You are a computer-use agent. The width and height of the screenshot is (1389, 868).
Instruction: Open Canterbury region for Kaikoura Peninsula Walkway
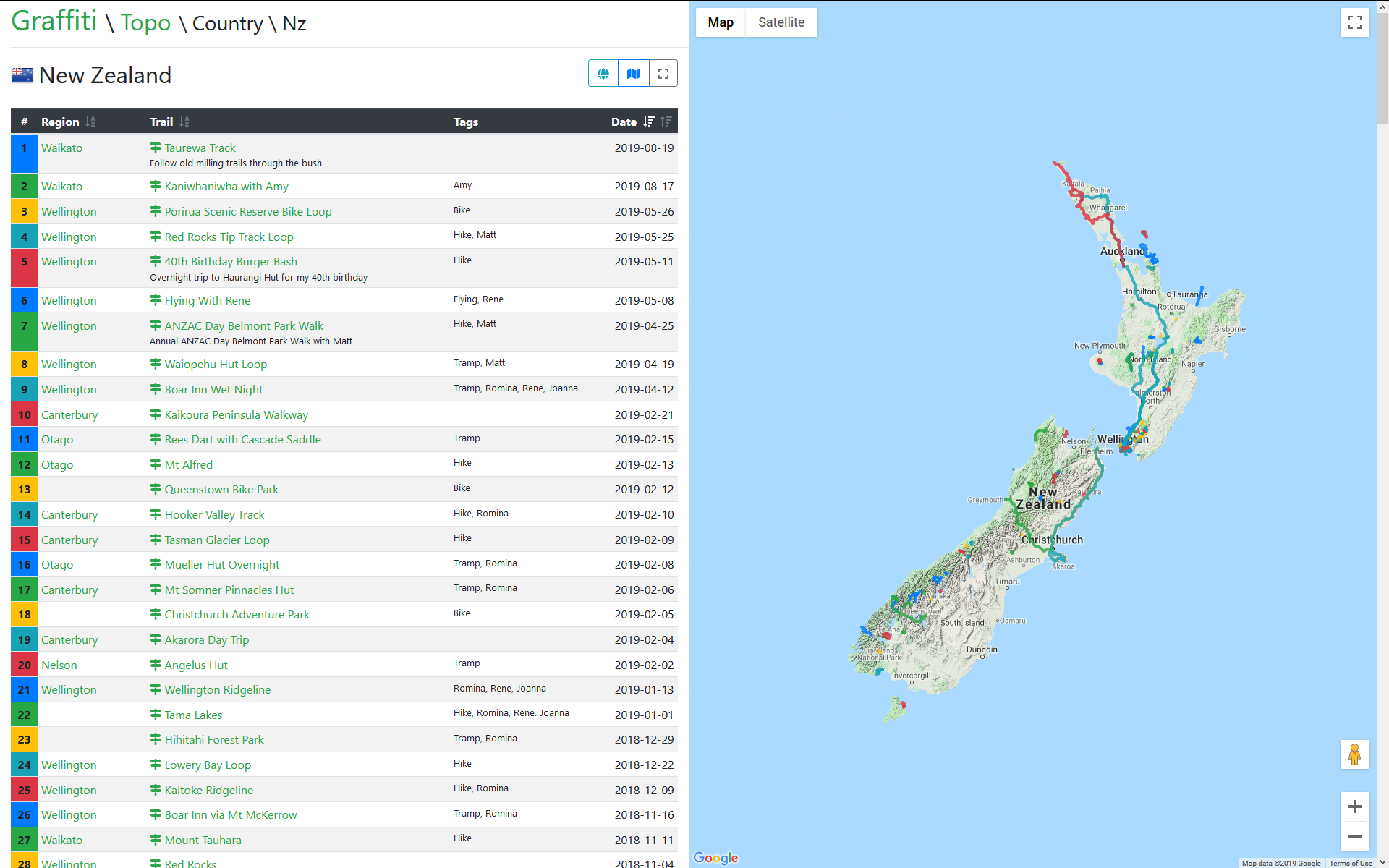tap(69, 415)
